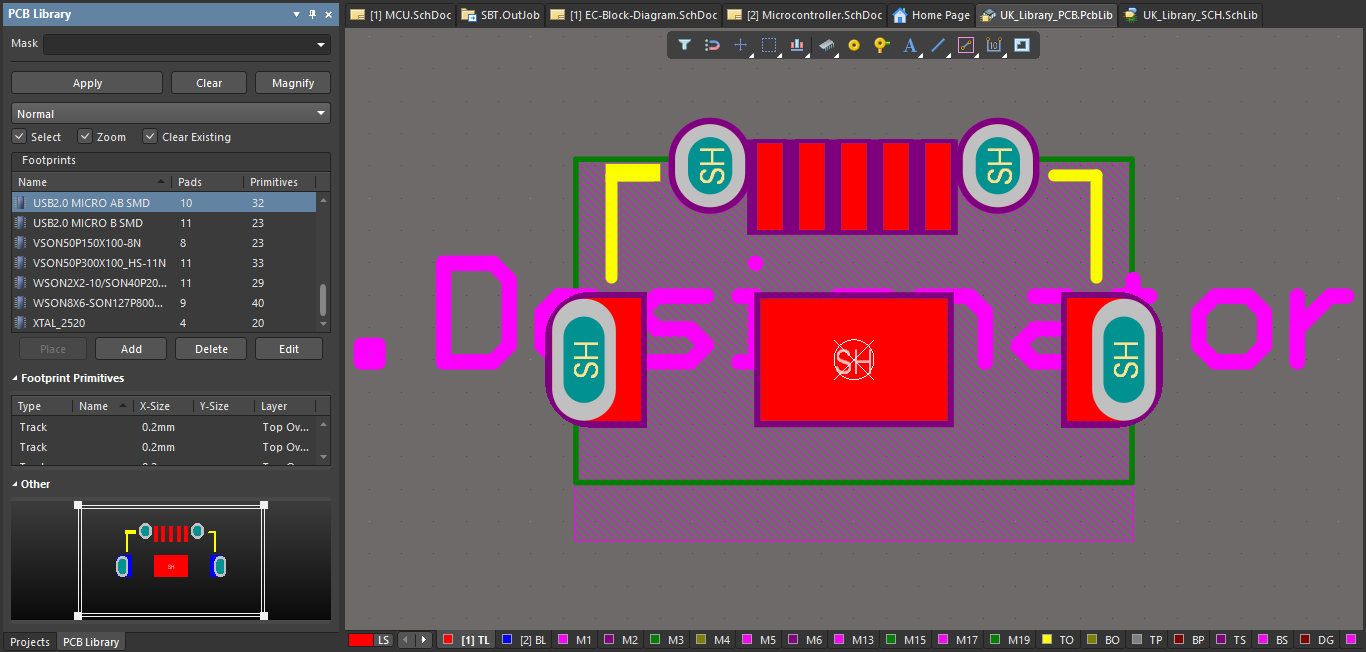Open the snapping magnet options
Image resolution: width=1366 pixels, height=652 pixels.
(713, 45)
